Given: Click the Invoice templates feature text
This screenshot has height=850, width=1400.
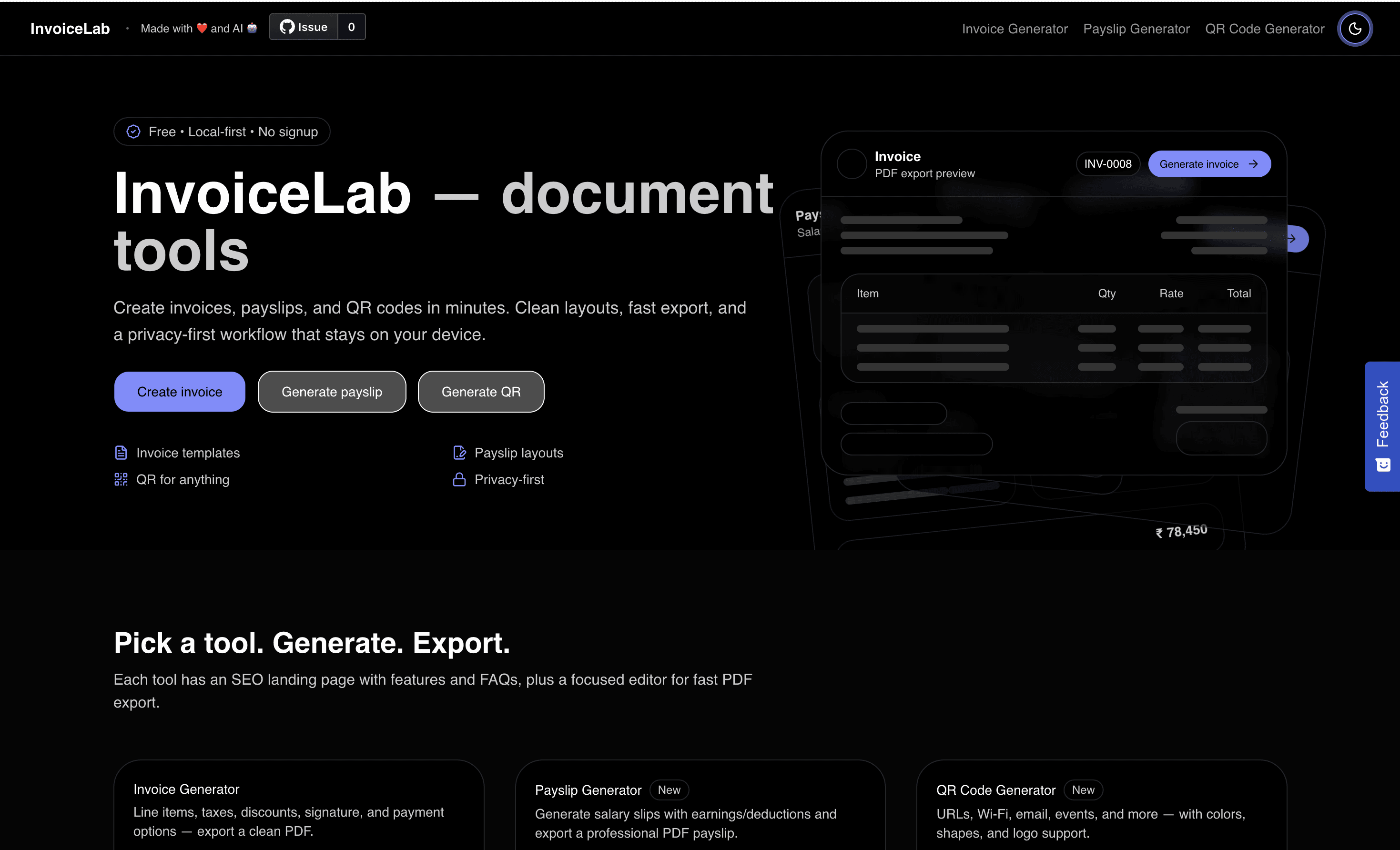Looking at the screenshot, I should click(x=188, y=452).
